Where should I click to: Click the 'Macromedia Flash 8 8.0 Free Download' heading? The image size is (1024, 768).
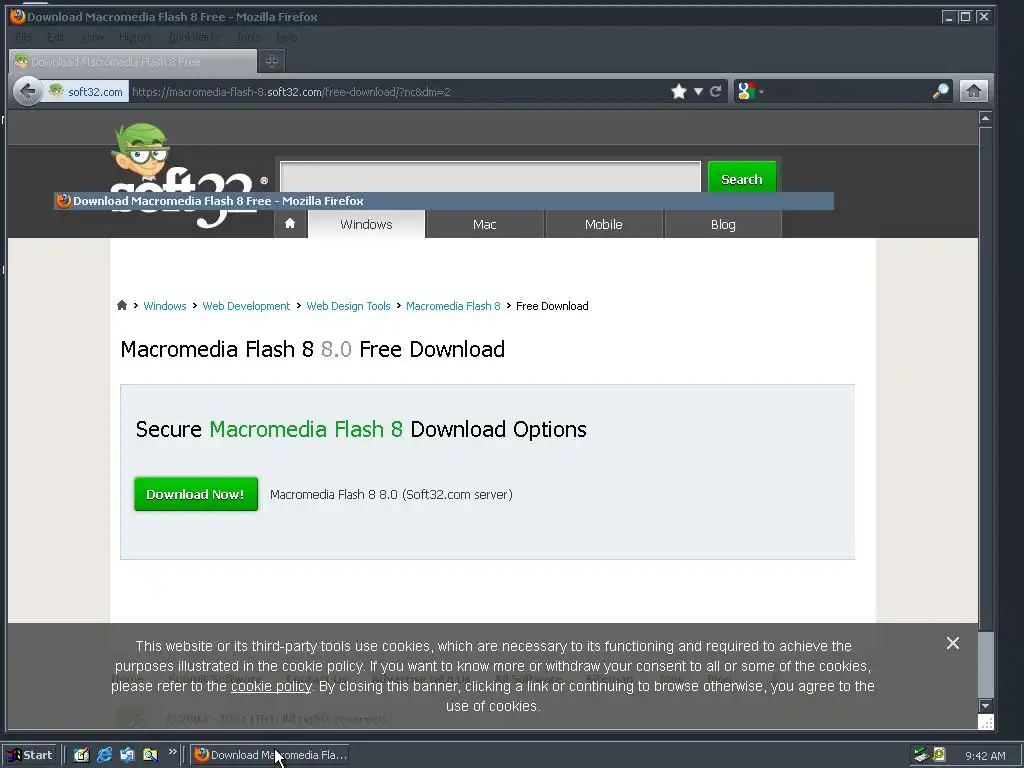coord(312,349)
